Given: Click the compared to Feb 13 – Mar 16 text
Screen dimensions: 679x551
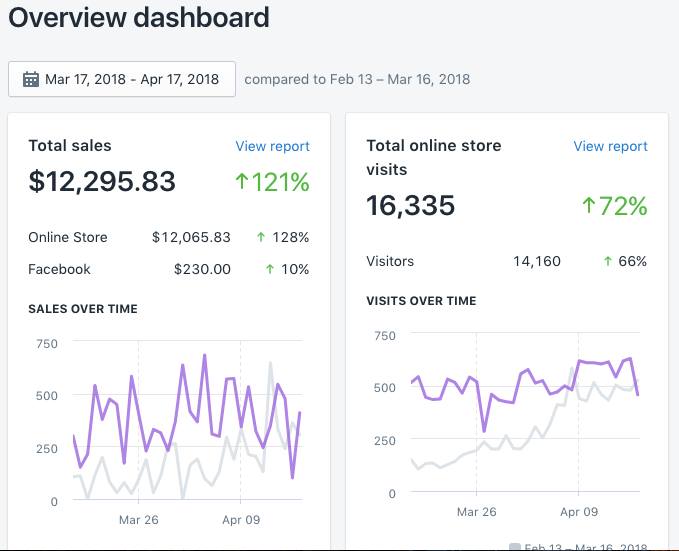Looking at the screenshot, I should click(357, 79).
